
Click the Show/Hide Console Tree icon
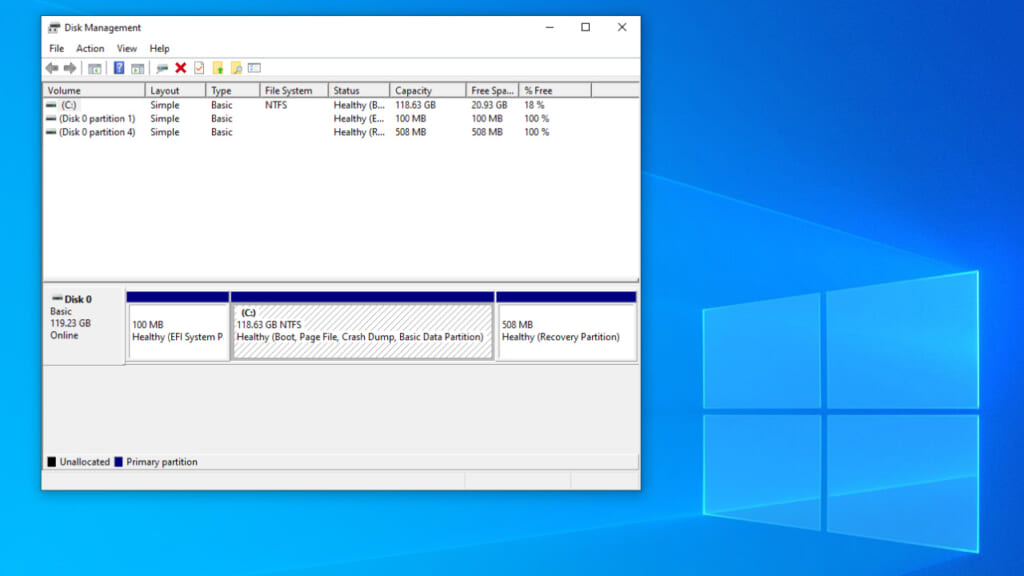95,68
